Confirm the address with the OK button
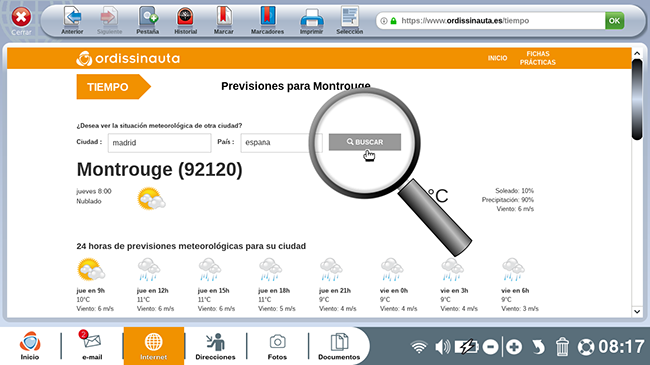The image size is (650, 365). coord(614,21)
